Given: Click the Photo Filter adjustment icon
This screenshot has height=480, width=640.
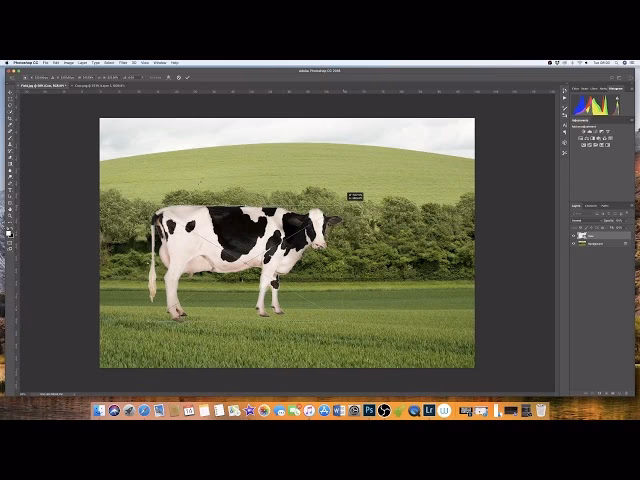Looking at the screenshot, I should [x=598, y=138].
